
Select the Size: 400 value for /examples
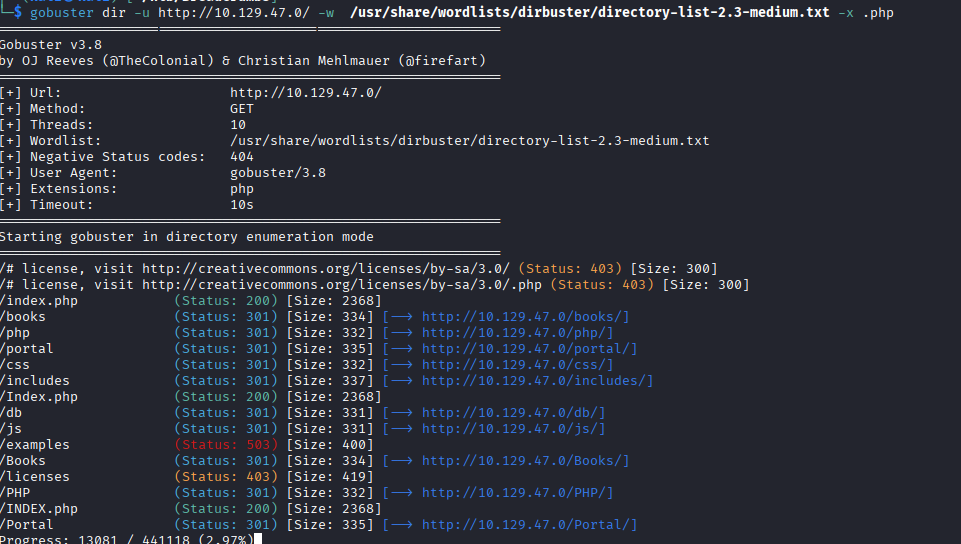330,445
